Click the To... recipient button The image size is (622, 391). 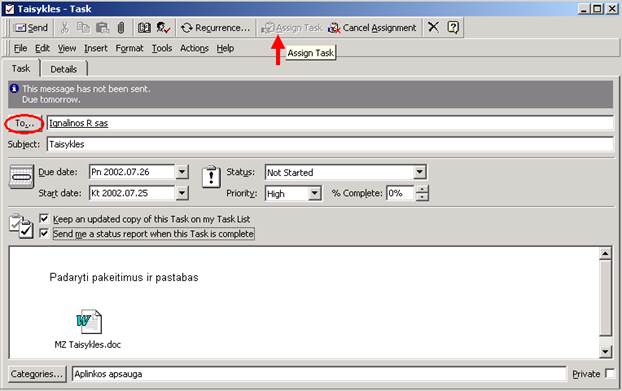[x=24, y=124]
